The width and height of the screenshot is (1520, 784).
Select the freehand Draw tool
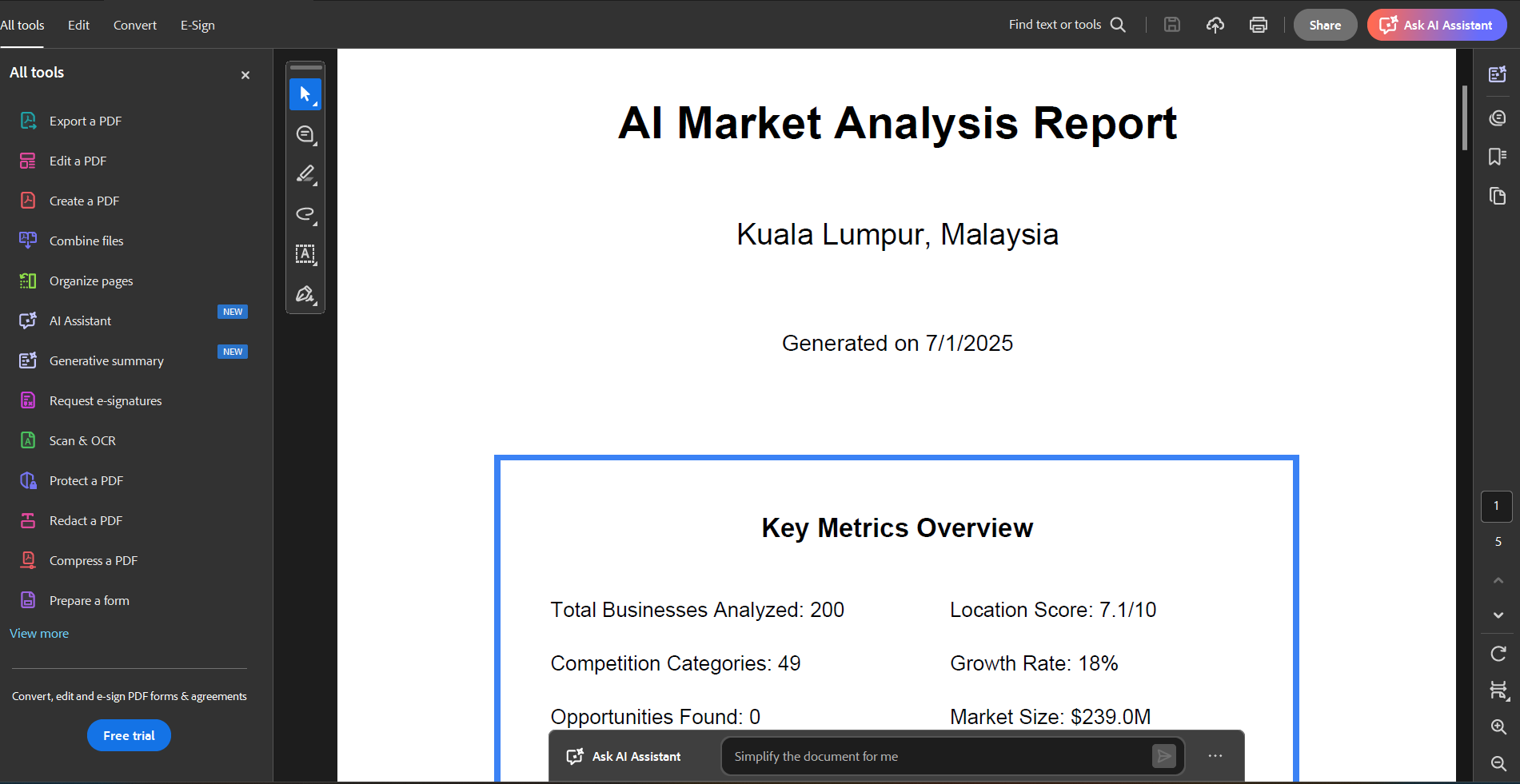(305, 214)
